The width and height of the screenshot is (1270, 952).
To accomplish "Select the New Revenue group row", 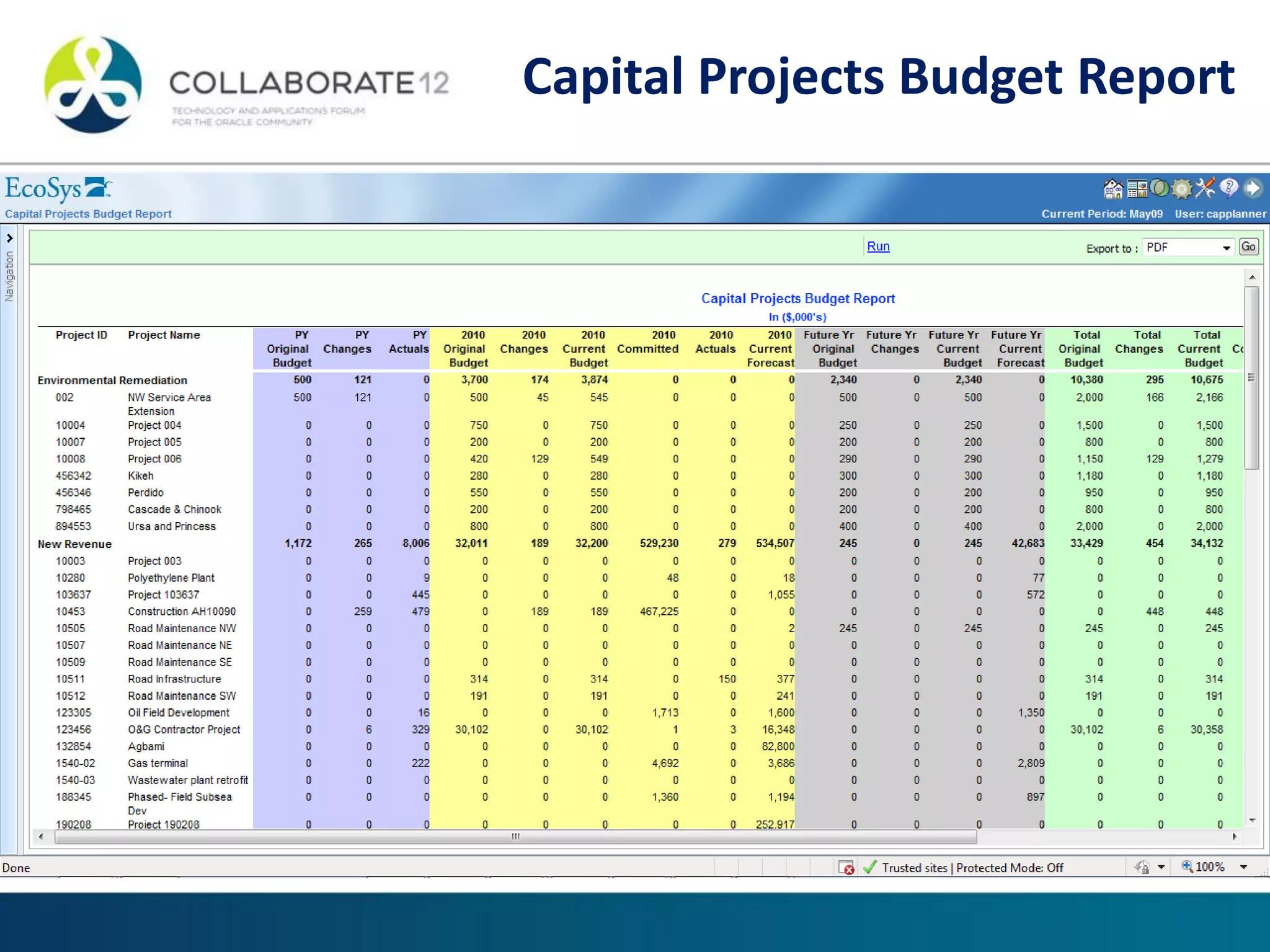I will pos(74,544).
